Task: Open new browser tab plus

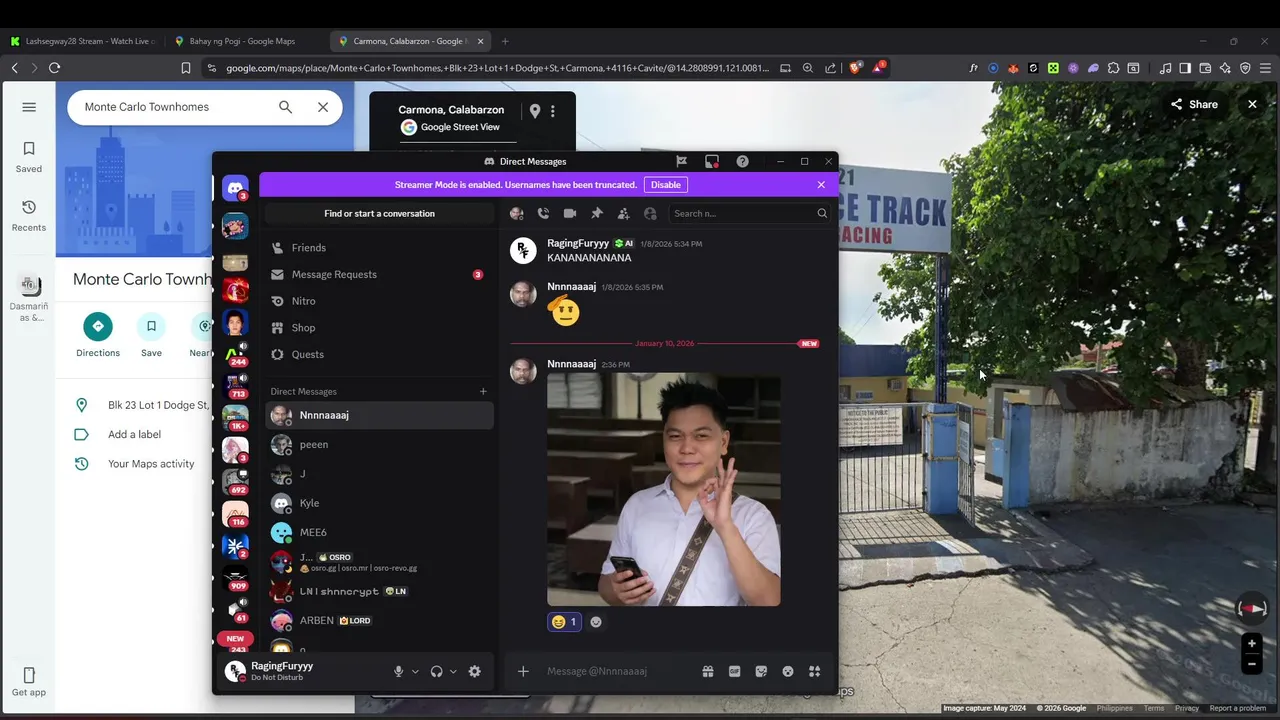Action: point(505,41)
